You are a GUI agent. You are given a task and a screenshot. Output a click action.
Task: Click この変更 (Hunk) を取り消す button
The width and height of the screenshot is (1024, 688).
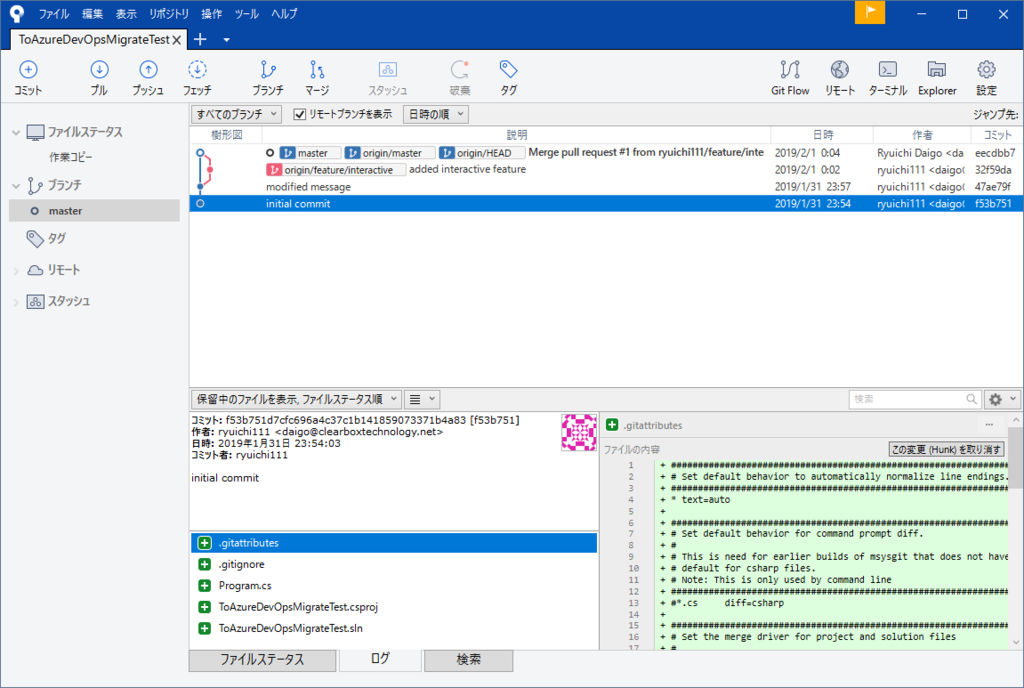[x=946, y=449]
